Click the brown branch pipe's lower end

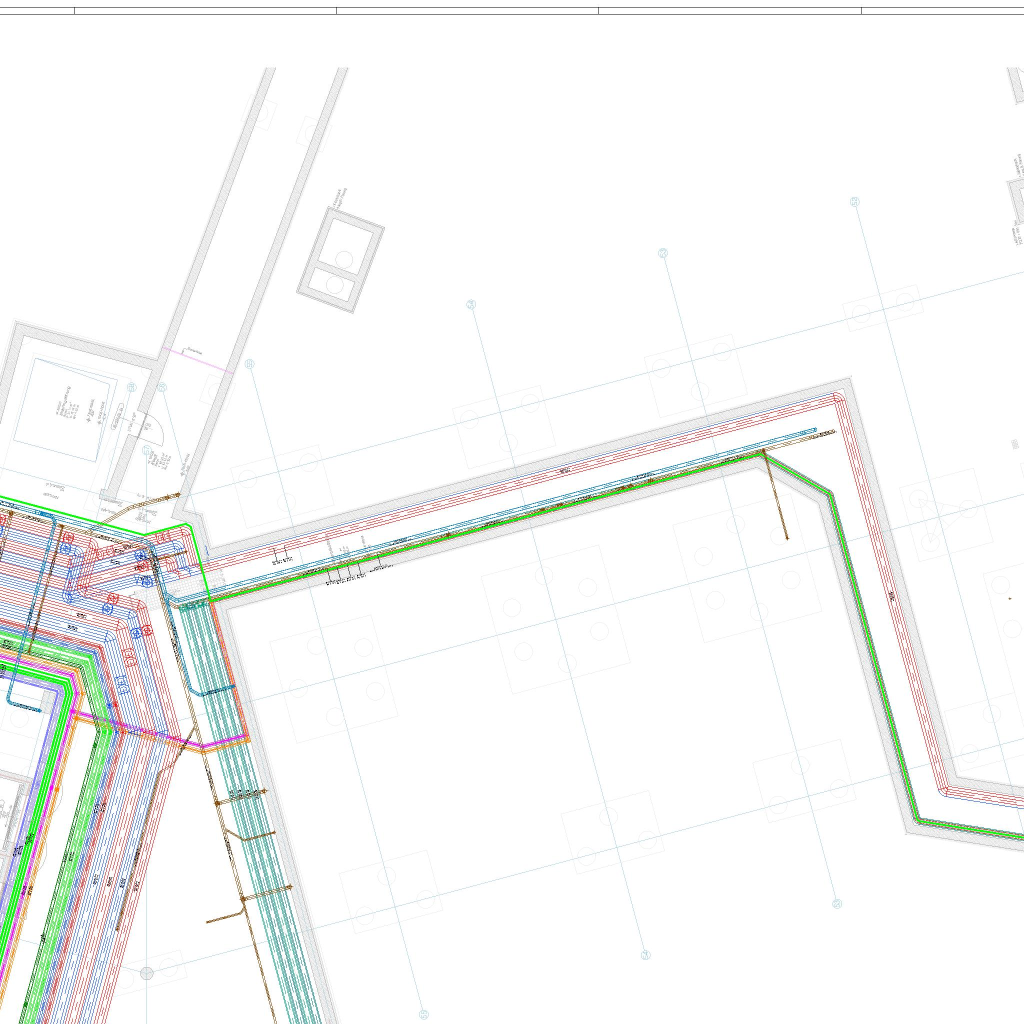pos(786,538)
